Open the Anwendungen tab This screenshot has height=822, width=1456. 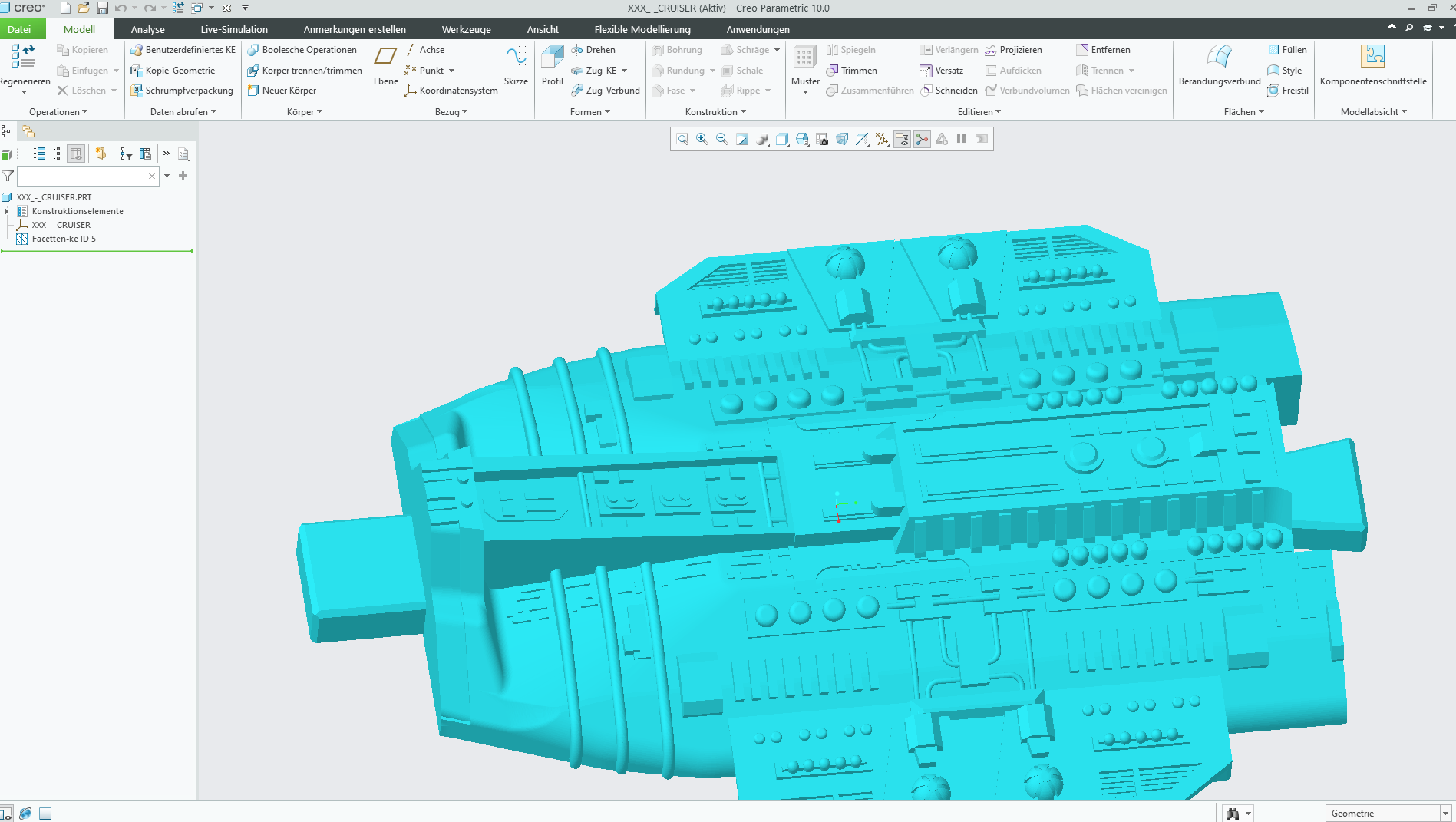point(758,29)
